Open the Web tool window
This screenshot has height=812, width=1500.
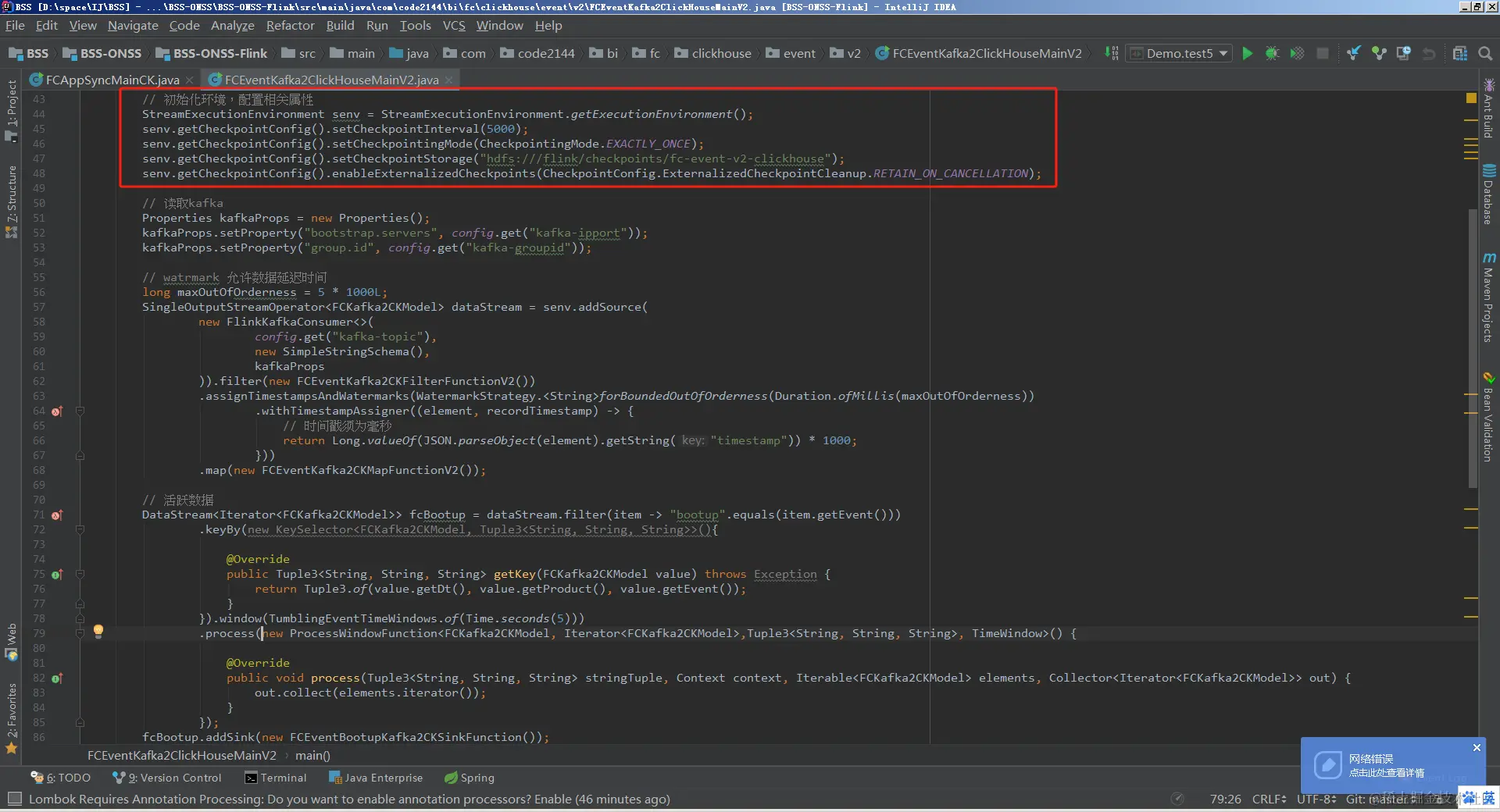(x=11, y=641)
